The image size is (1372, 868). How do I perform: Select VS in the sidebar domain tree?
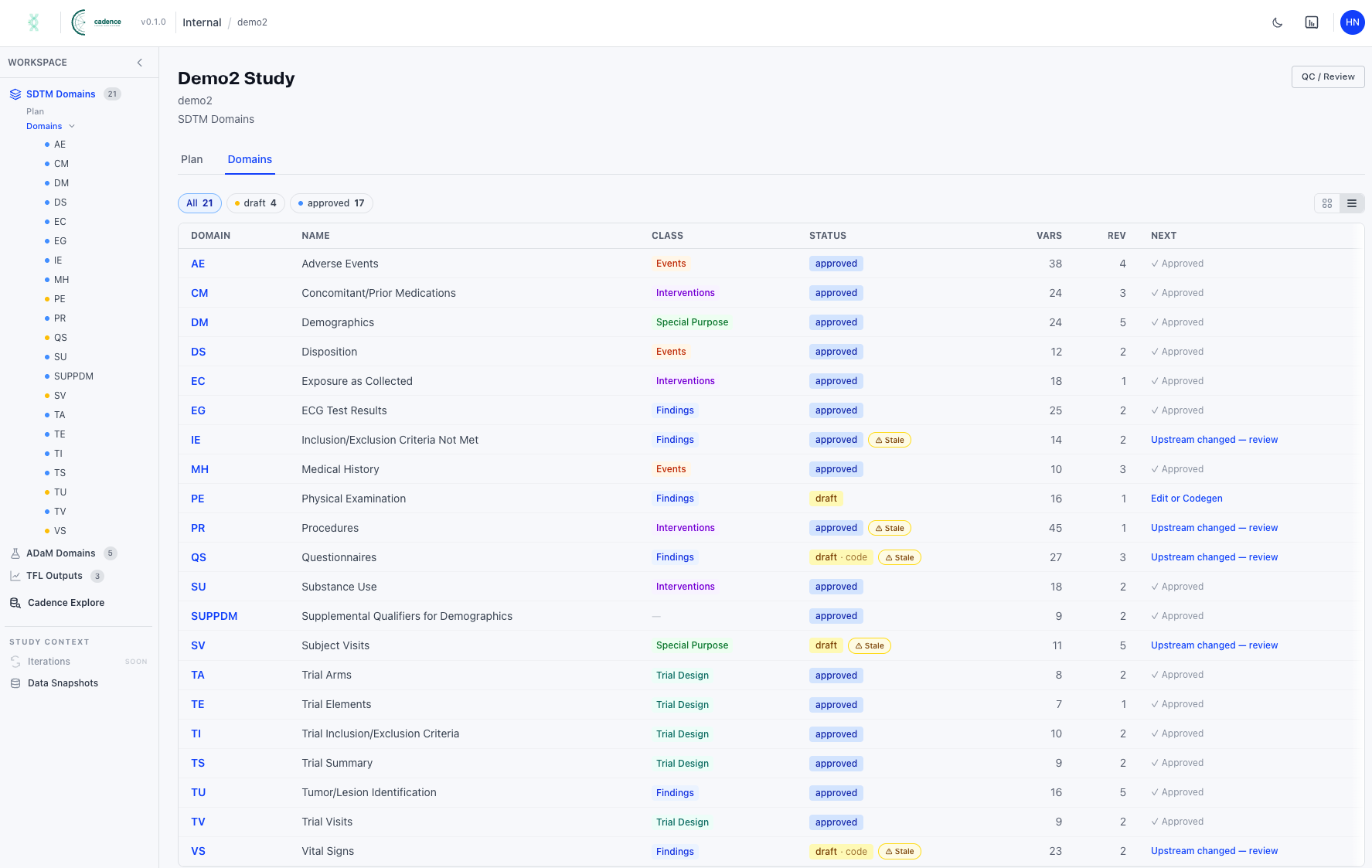60,531
